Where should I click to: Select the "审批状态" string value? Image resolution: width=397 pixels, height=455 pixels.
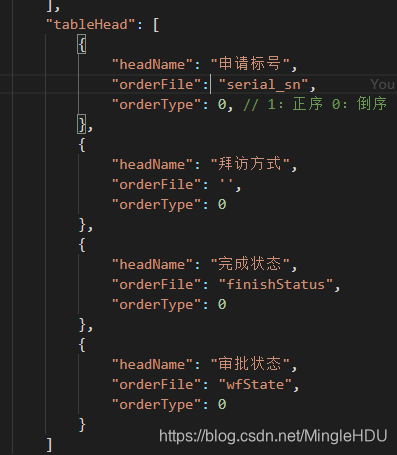(250, 364)
